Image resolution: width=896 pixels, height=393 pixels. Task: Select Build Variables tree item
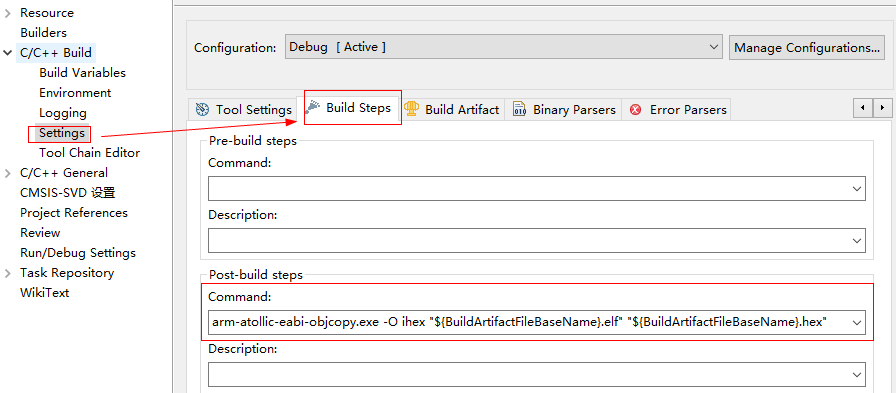(x=82, y=73)
